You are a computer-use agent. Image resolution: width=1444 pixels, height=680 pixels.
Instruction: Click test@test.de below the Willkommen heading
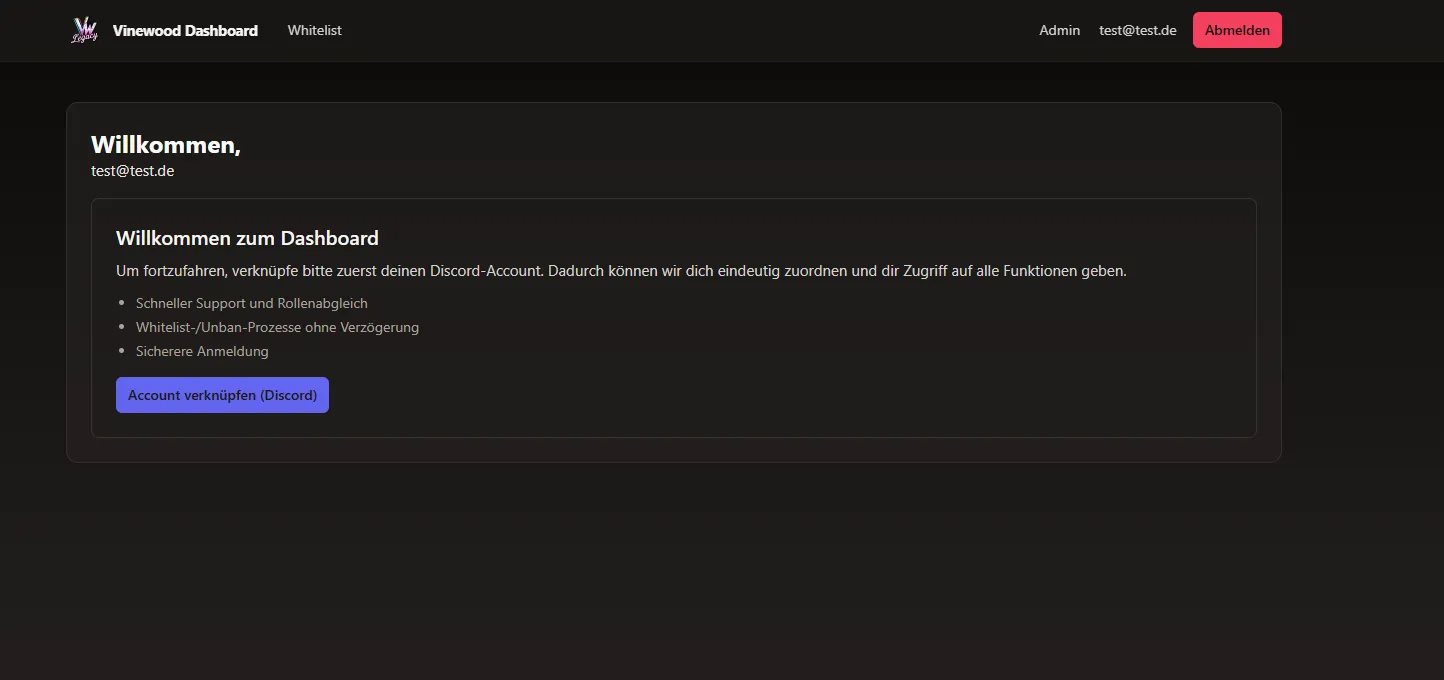[133, 171]
